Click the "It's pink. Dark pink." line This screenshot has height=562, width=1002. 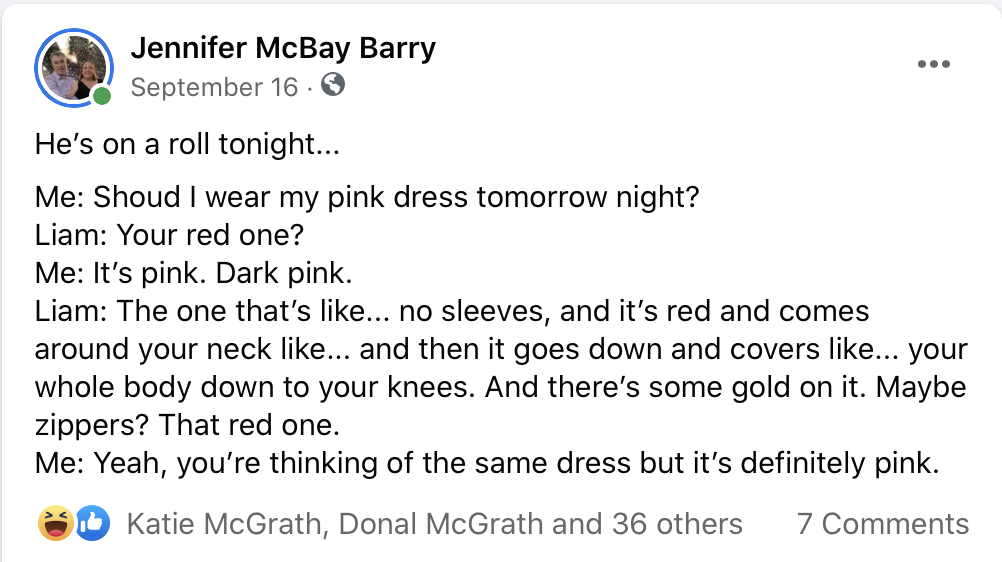point(194,273)
